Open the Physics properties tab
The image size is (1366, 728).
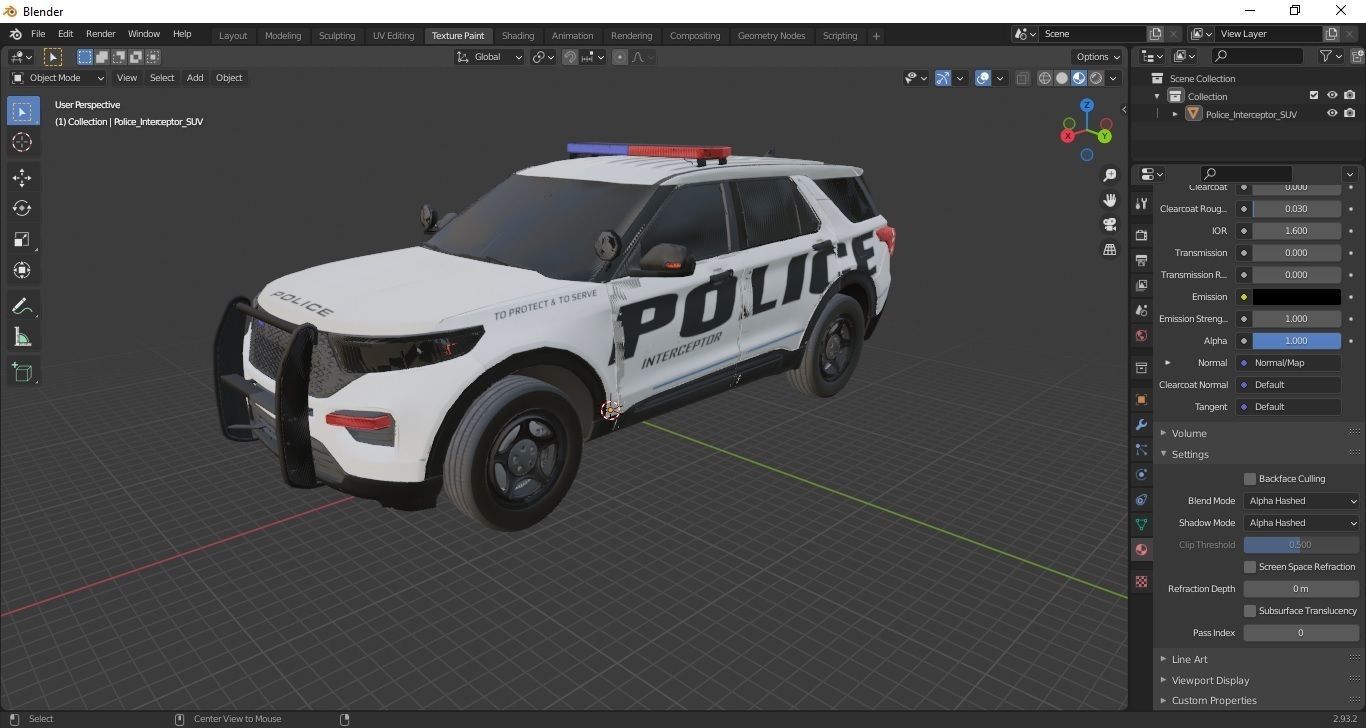(x=1141, y=474)
